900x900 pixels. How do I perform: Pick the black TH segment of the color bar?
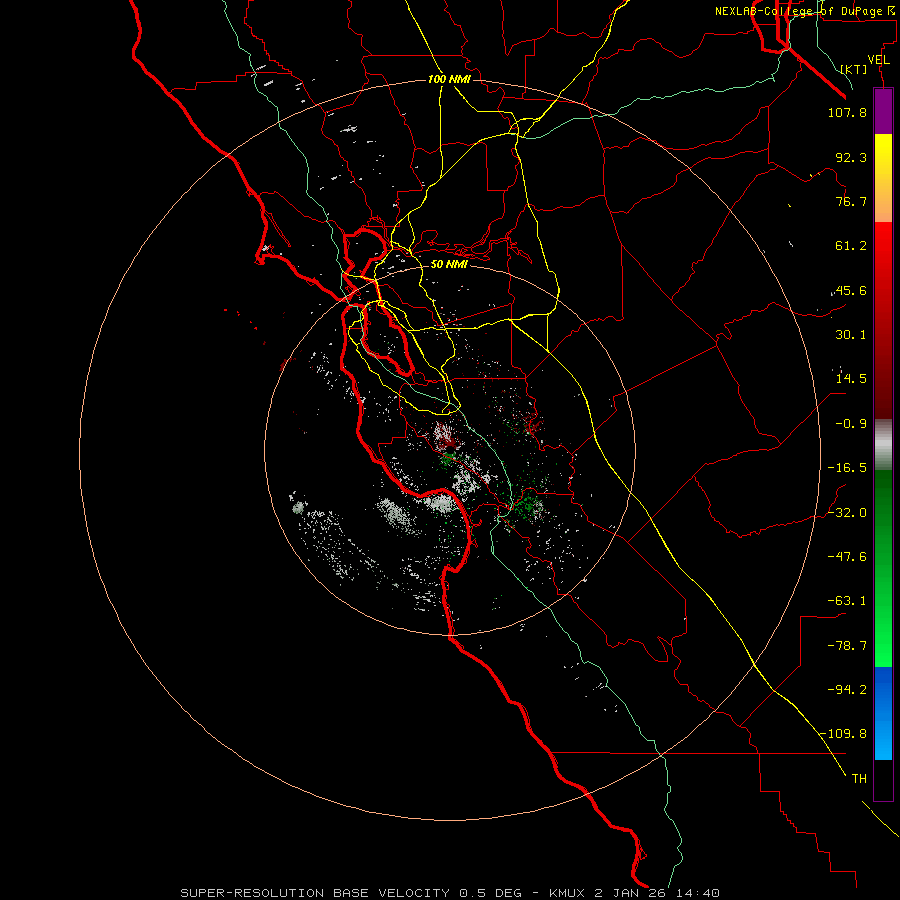[883, 780]
